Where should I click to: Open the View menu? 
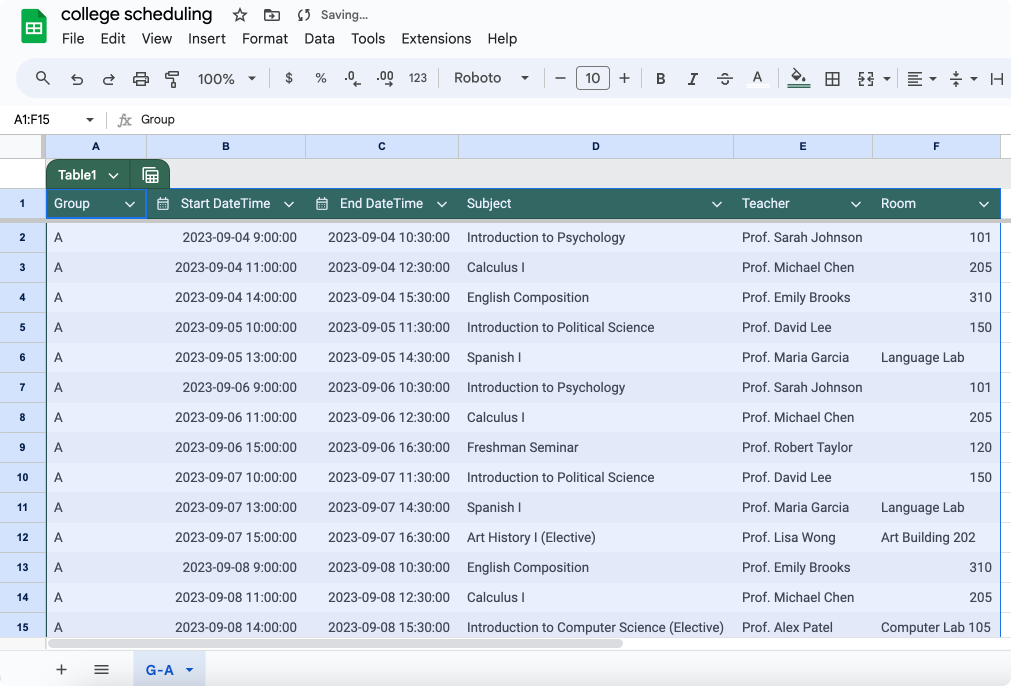[157, 39]
